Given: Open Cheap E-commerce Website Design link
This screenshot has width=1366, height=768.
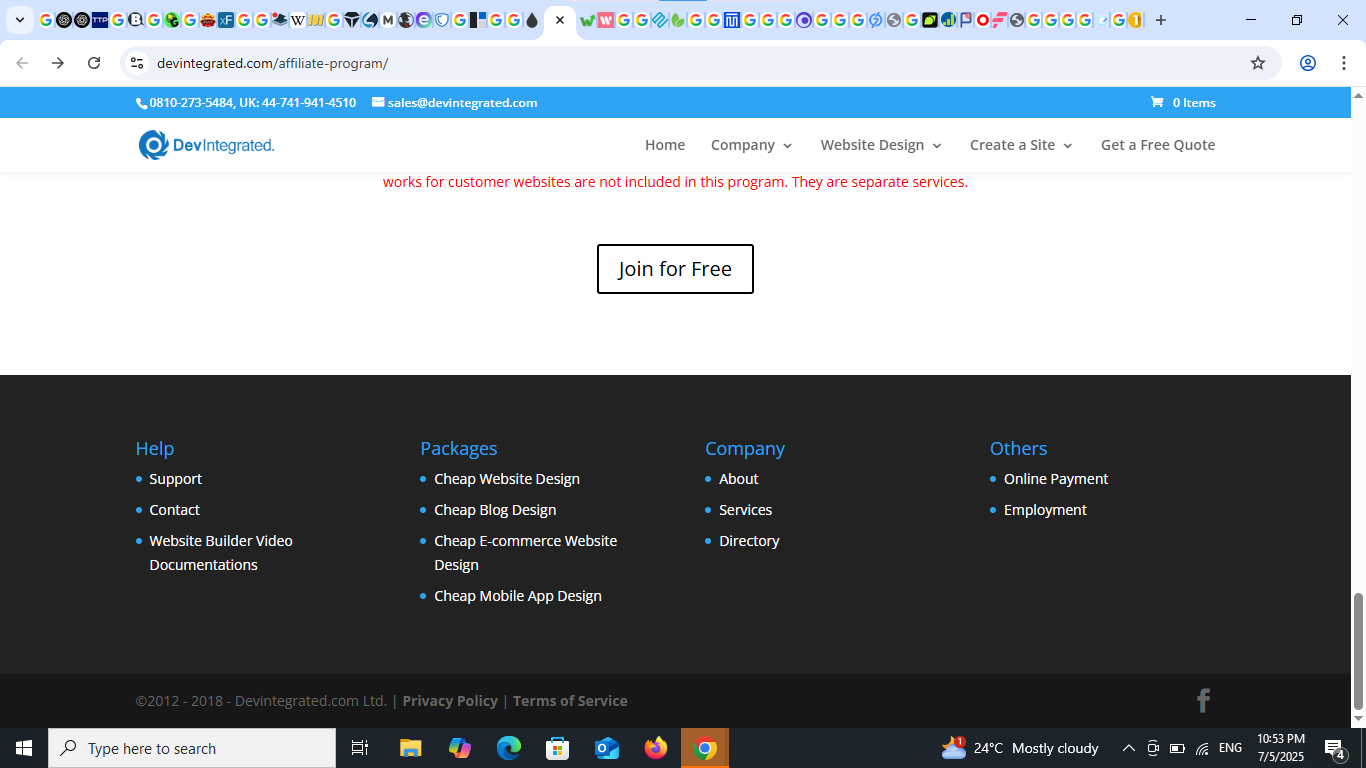Looking at the screenshot, I should [x=525, y=553].
